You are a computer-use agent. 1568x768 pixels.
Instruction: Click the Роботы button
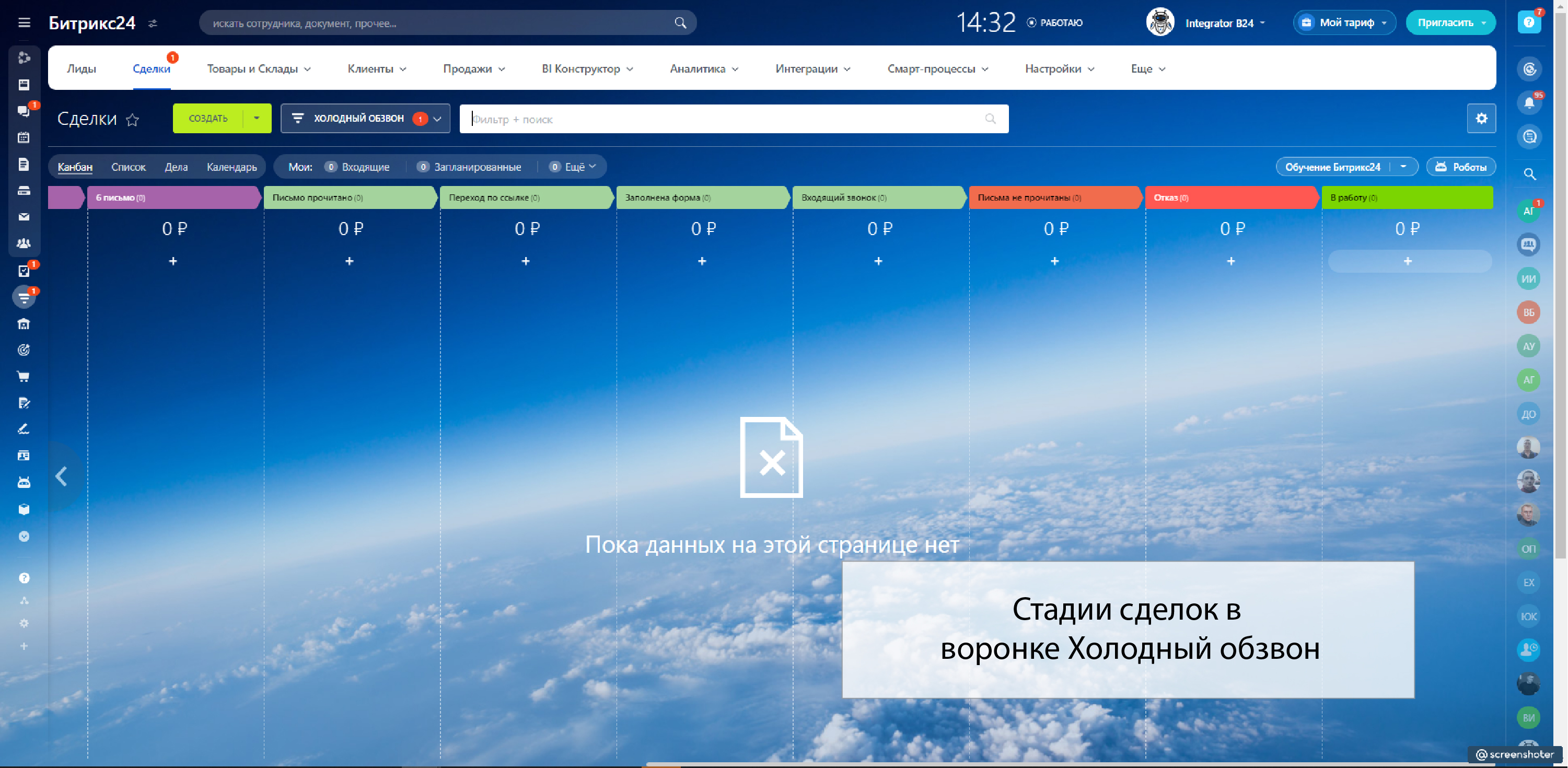1461,167
